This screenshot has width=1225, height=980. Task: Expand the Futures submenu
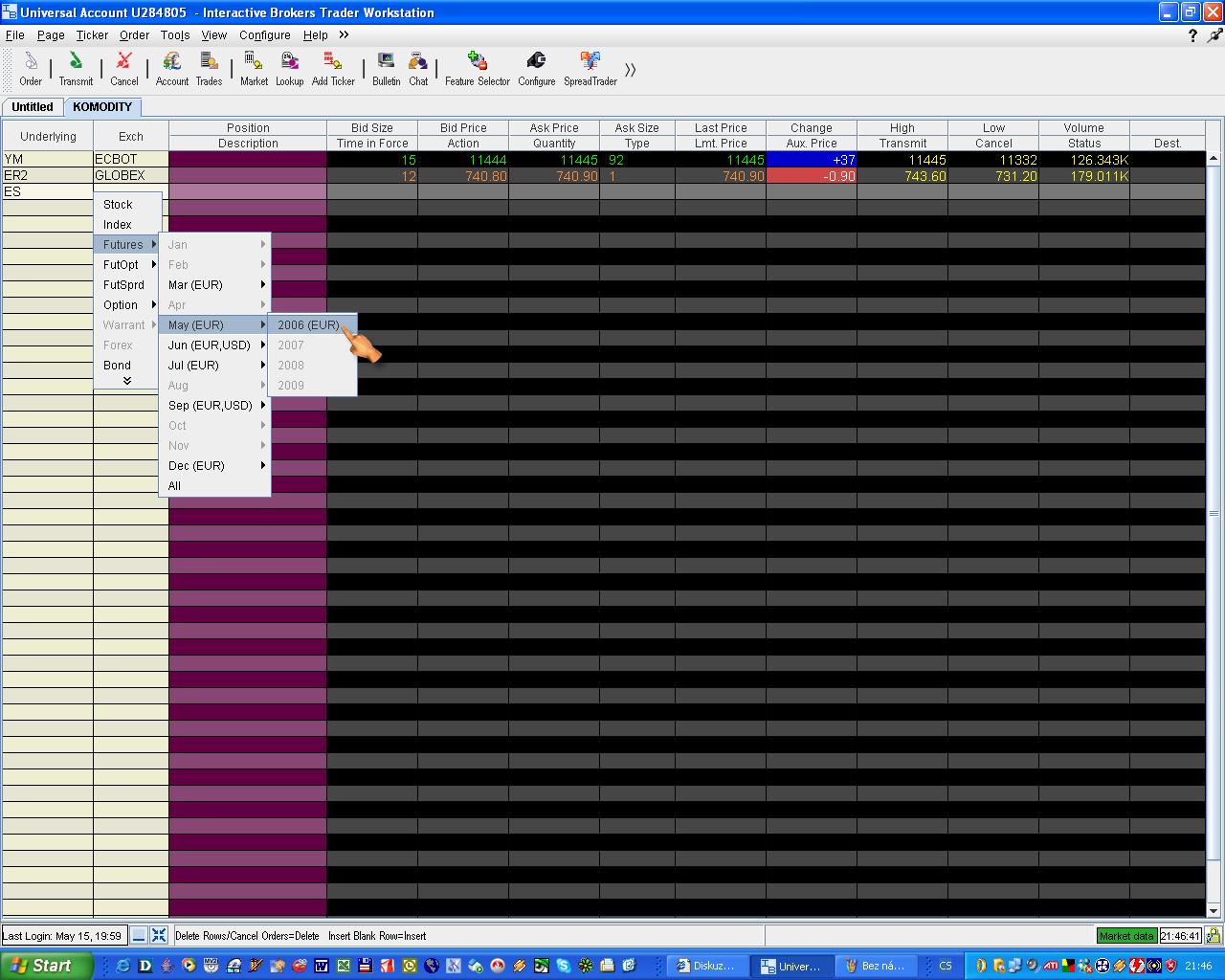[x=128, y=245]
